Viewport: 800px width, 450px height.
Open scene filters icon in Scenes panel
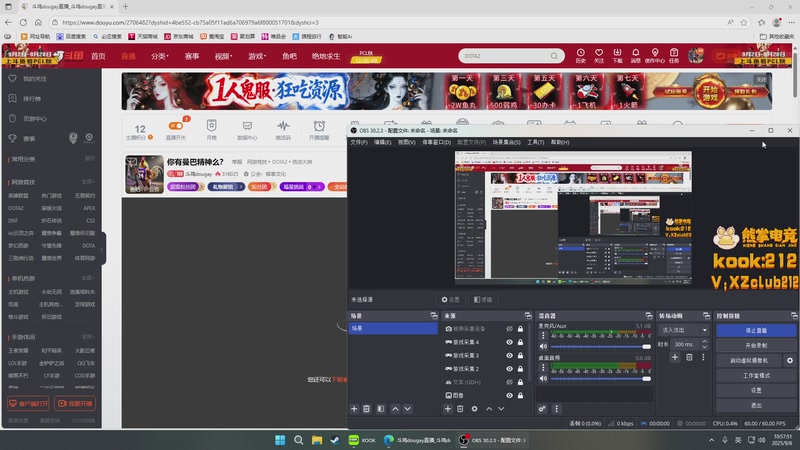pyautogui.click(x=381, y=409)
